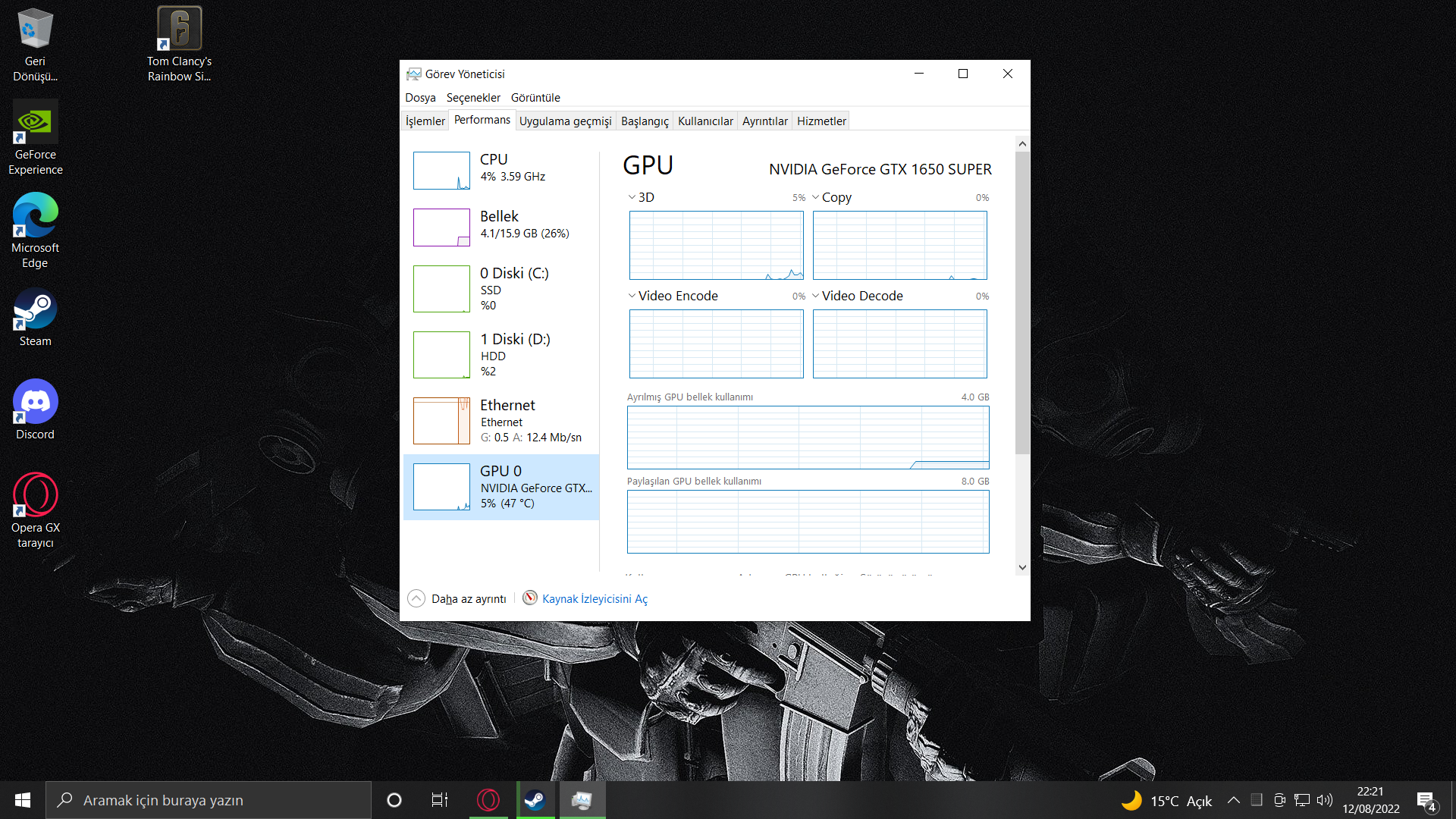Switch to the İşlemler tab
The image size is (1456, 819).
pyautogui.click(x=425, y=121)
